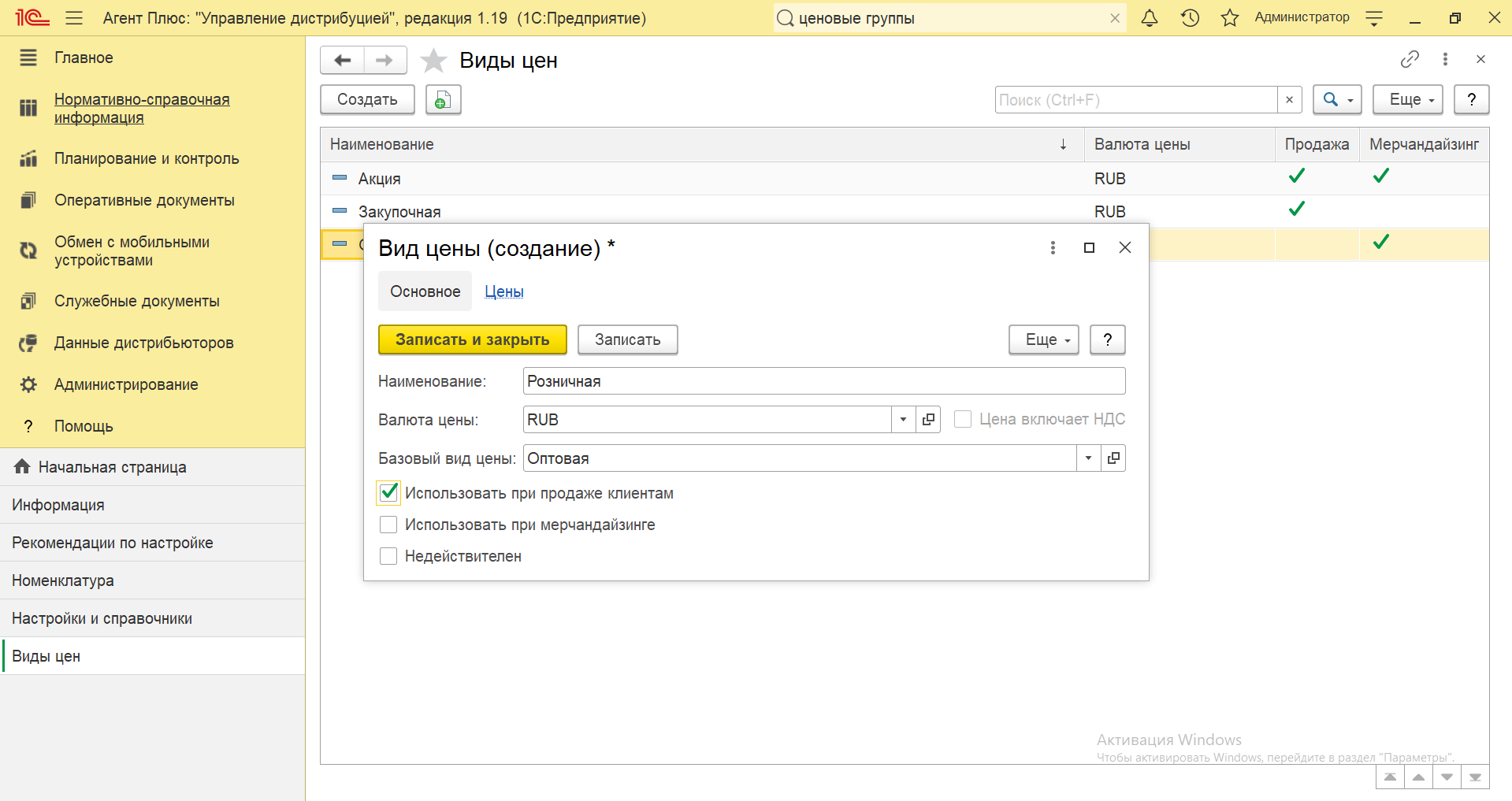Open history clock icon
The image size is (1512, 801).
pos(1190,18)
